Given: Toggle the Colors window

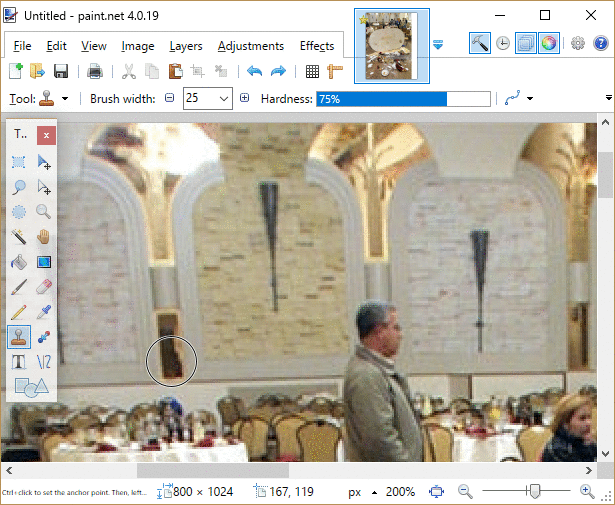Looking at the screenshot, I should (x=549, y=43).
